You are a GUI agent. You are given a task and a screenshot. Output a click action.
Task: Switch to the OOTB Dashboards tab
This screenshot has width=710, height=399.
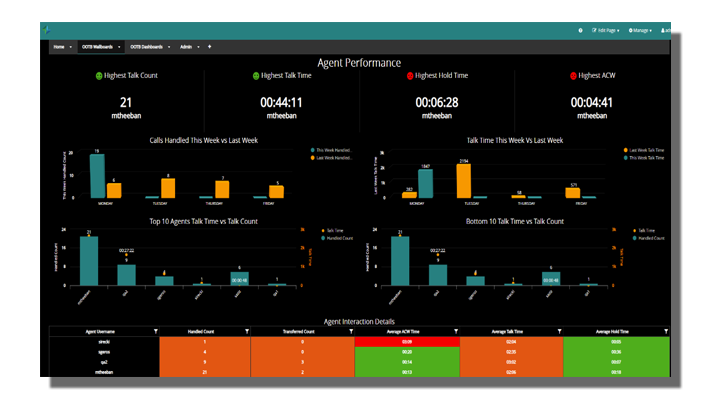[x=146, y=47]
